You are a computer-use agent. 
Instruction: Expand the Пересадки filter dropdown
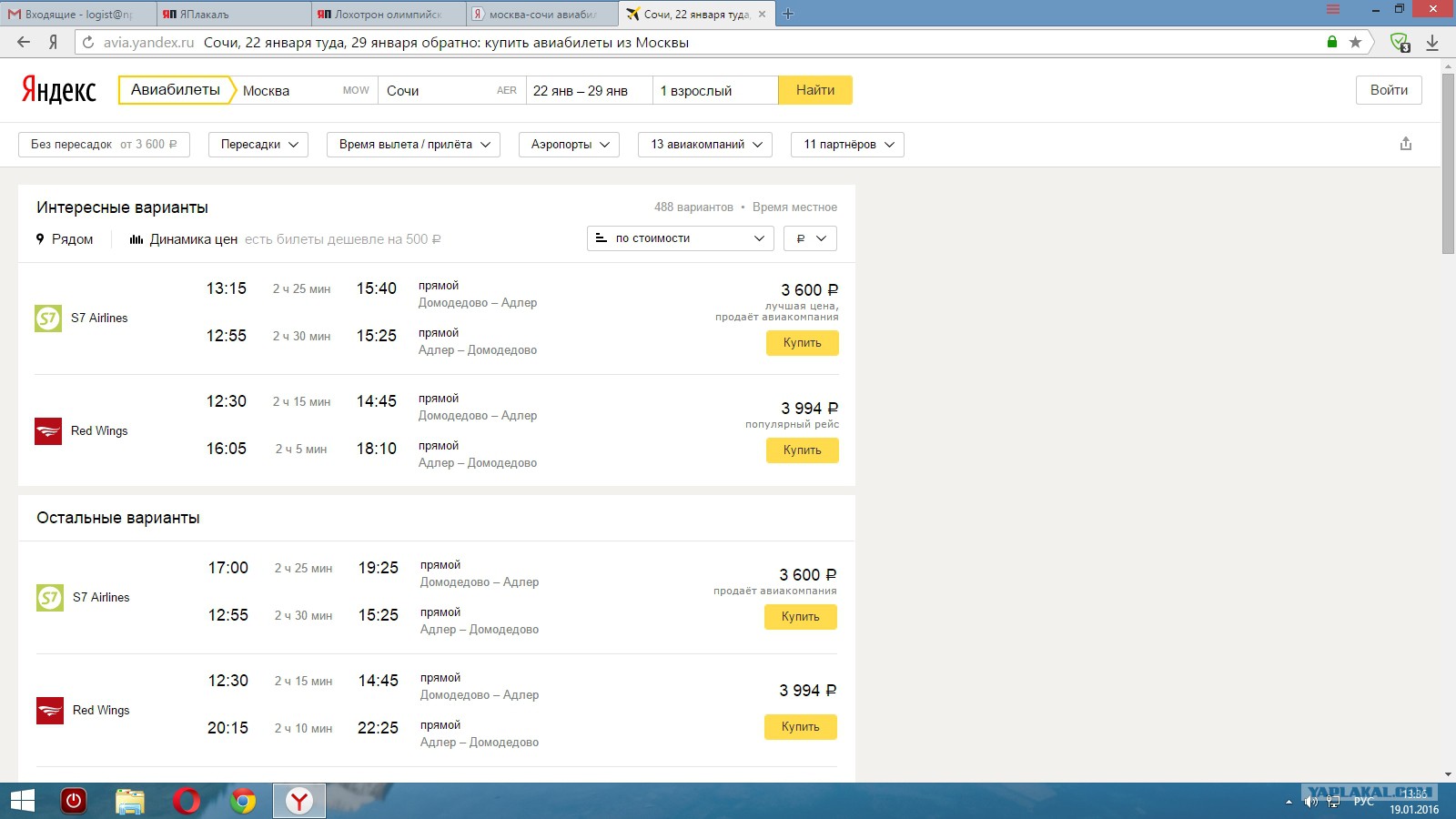[x=258, y=145]
